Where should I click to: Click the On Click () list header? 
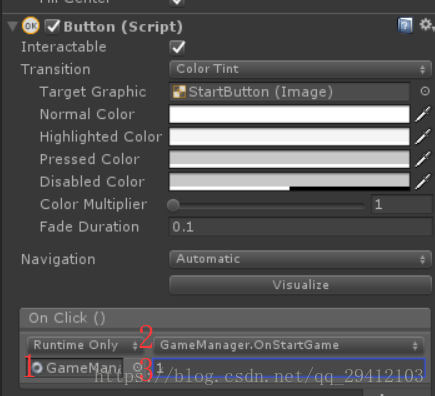pyautogui.click(x=225, y=318)
